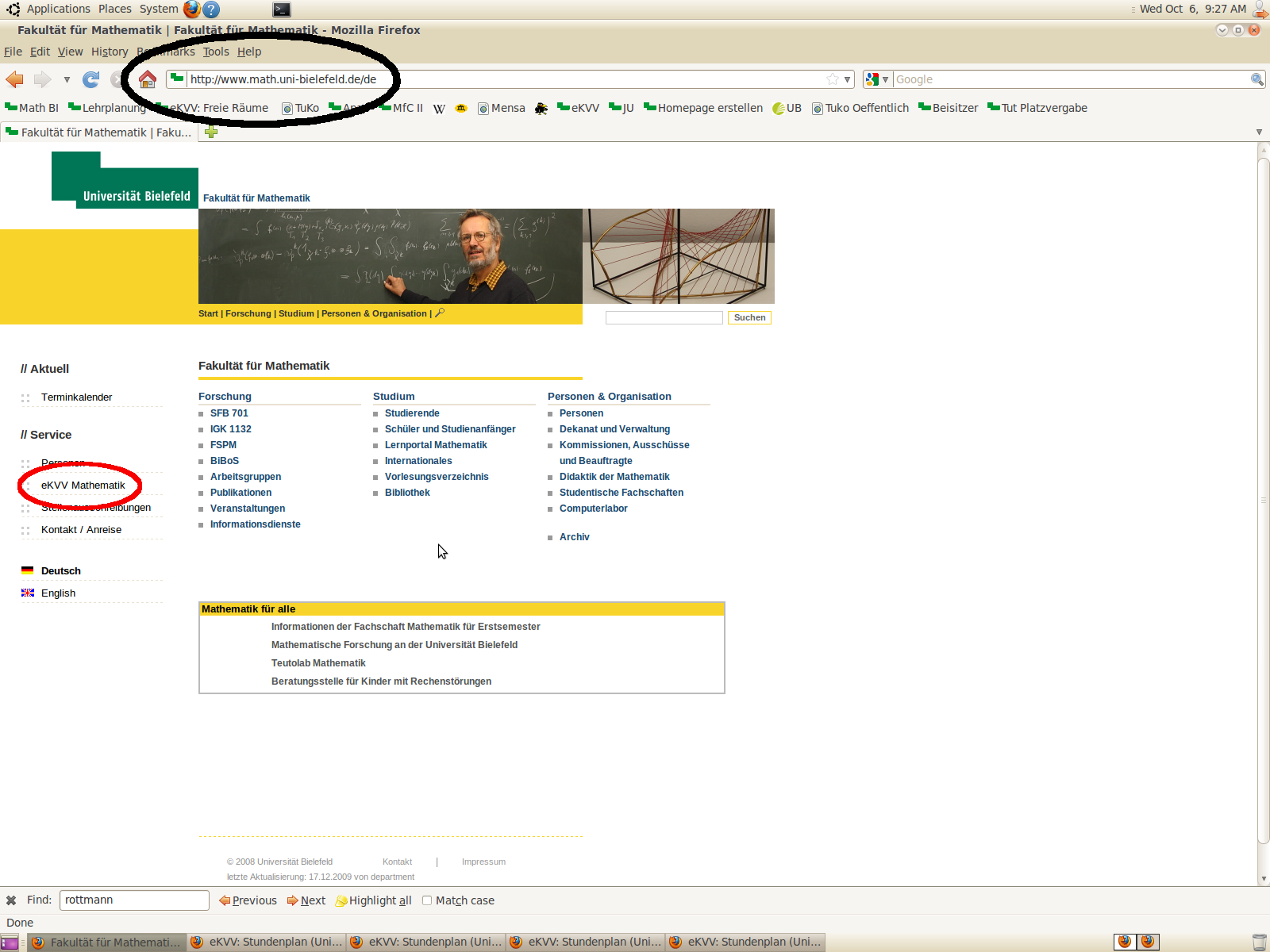Go to the browser Home page
The image size is (1270, 952).
click(148, 79)
